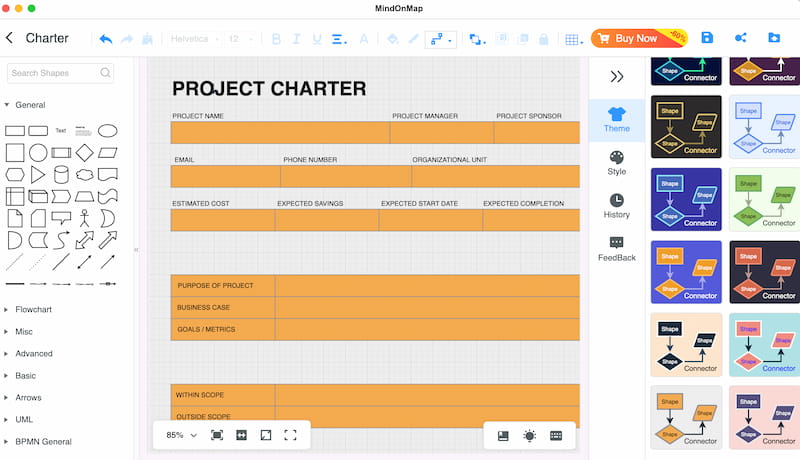800x460 pixels.
Task: Select the cube shape
Action: pyautogui.click(x=38, y=196)
